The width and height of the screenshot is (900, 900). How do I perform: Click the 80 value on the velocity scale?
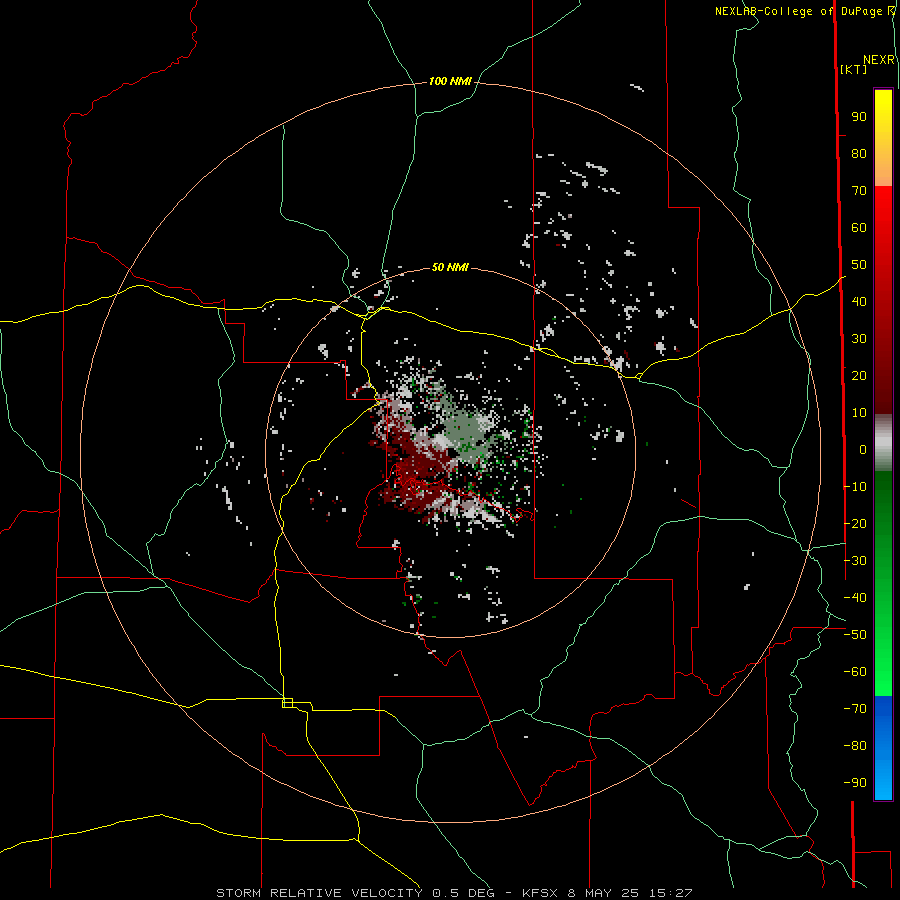[x=859, y=154]
